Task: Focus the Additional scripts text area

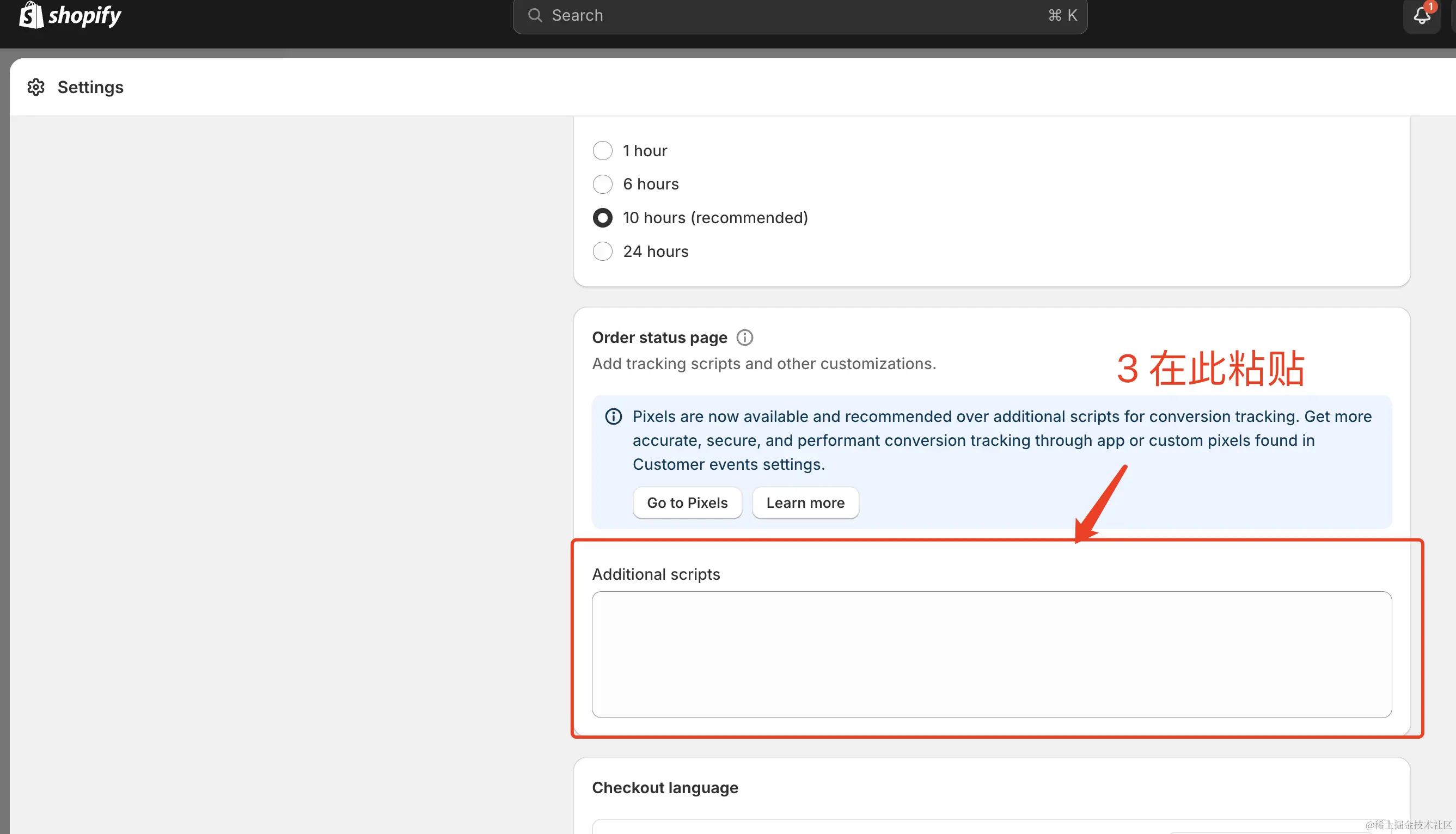Action: pos(991,654)
